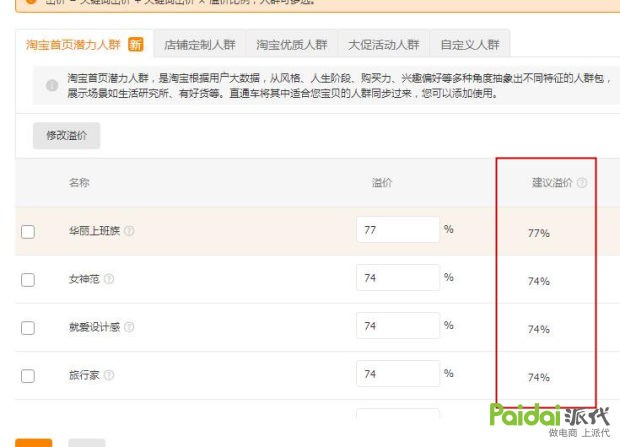Open help icon next to 建议溢价 header
620x447 pixels.
coord(582,183)
